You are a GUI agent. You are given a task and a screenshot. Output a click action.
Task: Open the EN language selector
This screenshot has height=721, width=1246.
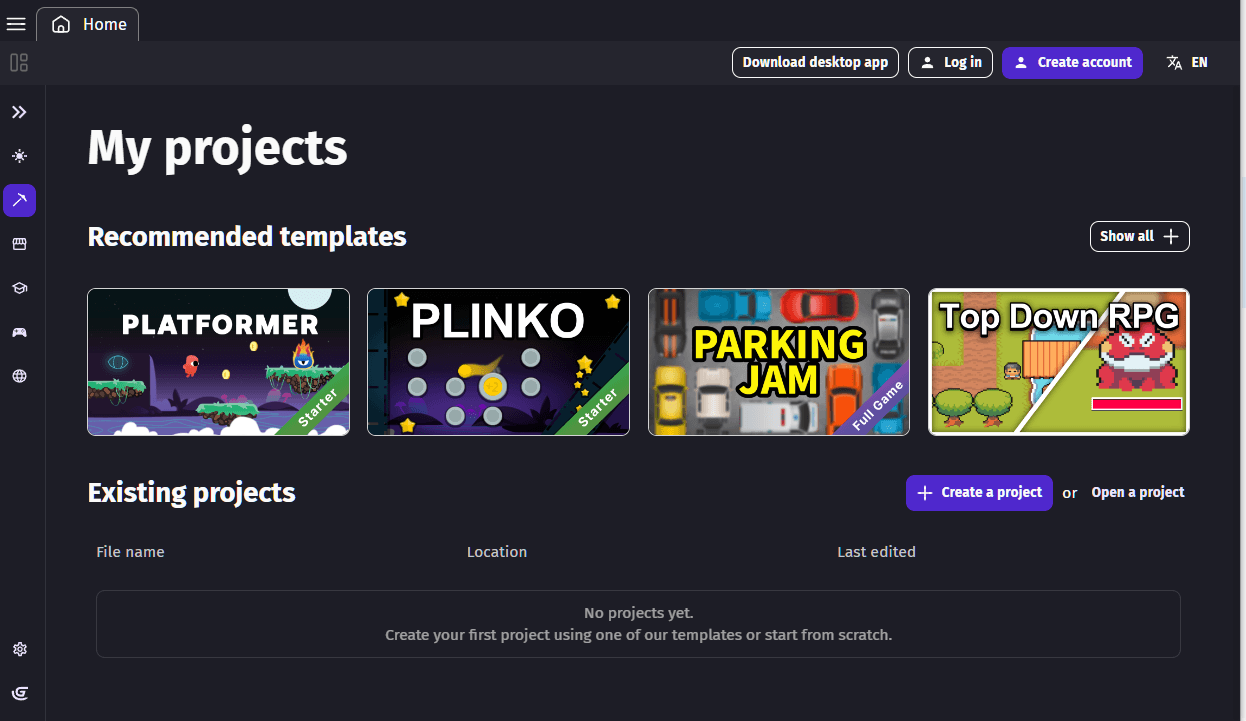click(x=1187, y=62)
